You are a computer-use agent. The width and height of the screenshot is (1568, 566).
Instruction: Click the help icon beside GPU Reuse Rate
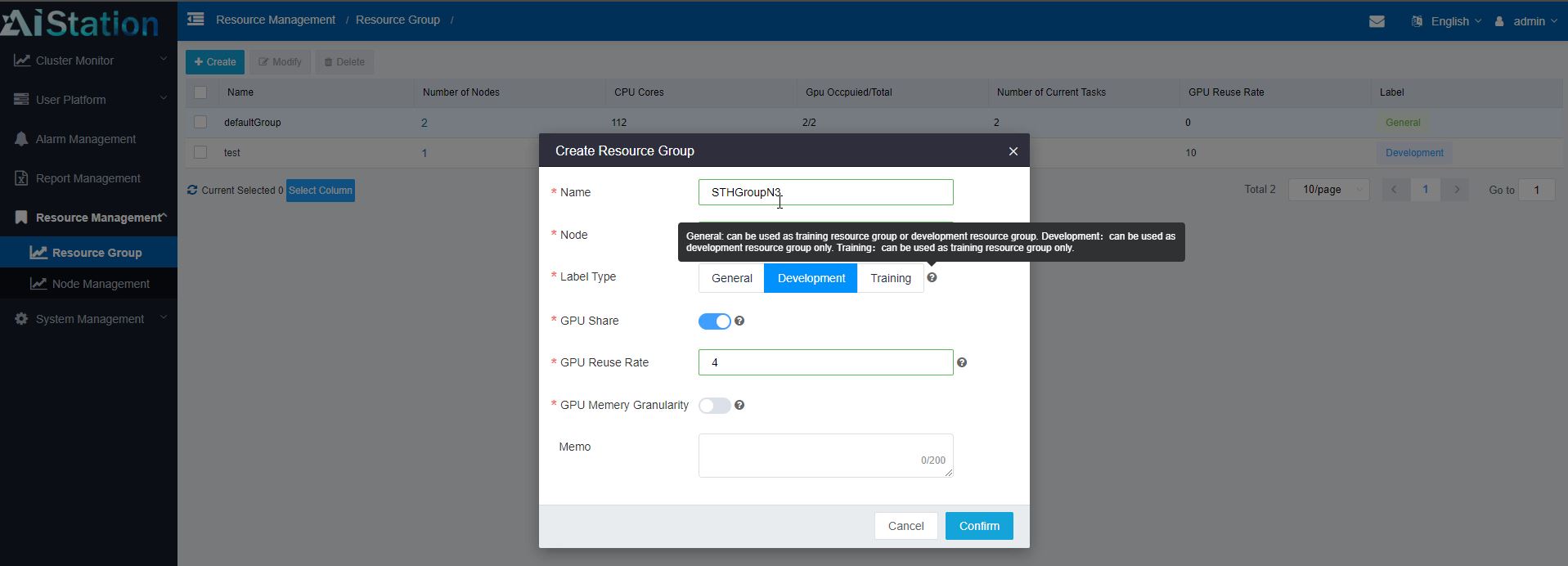click(962, 362)
